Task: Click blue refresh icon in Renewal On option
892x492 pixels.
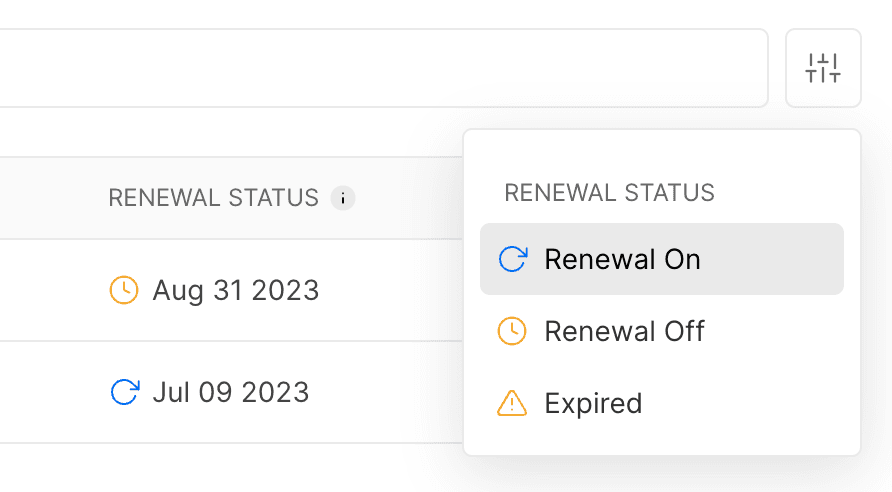Action: [x=512, y=260]
